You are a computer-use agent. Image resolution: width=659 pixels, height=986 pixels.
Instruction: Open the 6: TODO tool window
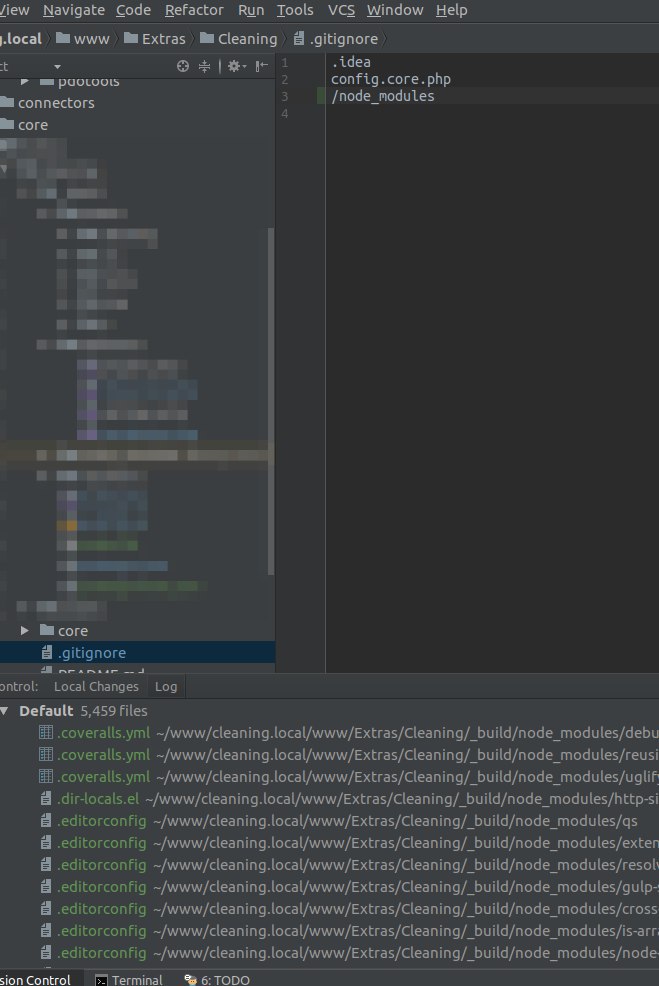click(217, 980)
